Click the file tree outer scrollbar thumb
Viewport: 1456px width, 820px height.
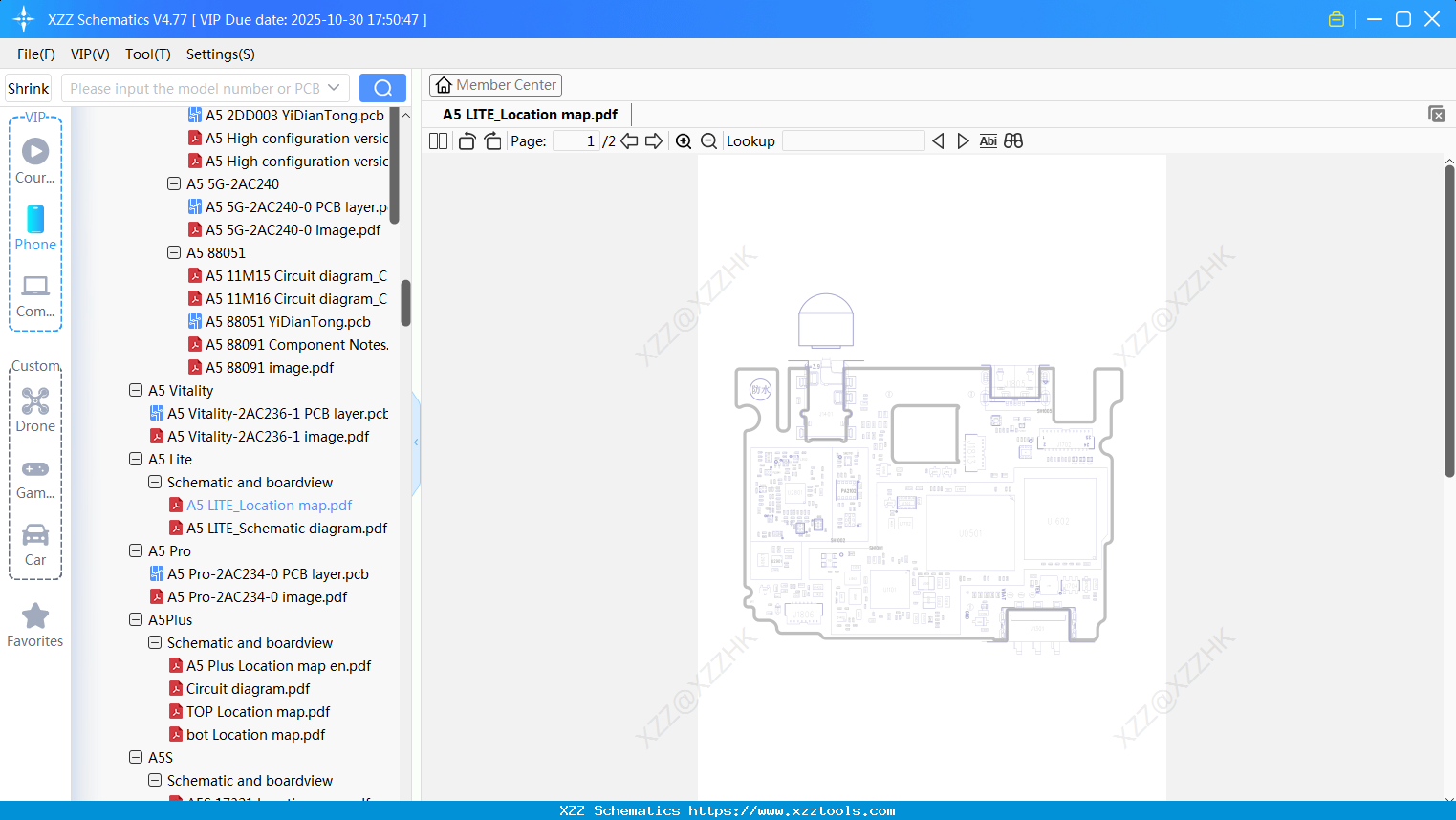[x=405, y=303]
